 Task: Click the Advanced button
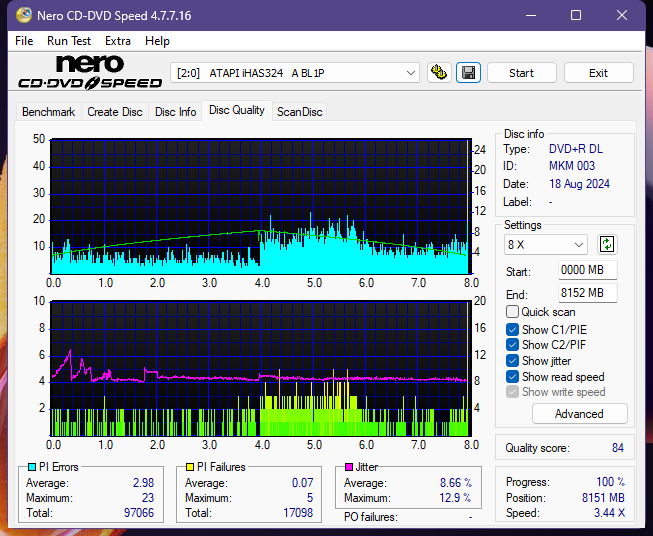click(x=579, y=414)
